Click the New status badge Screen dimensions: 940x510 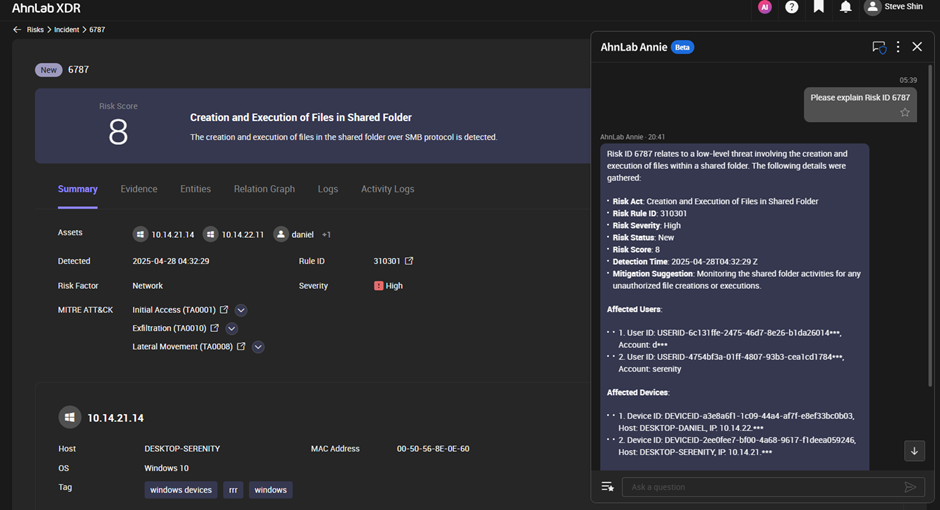click(49, 70)
